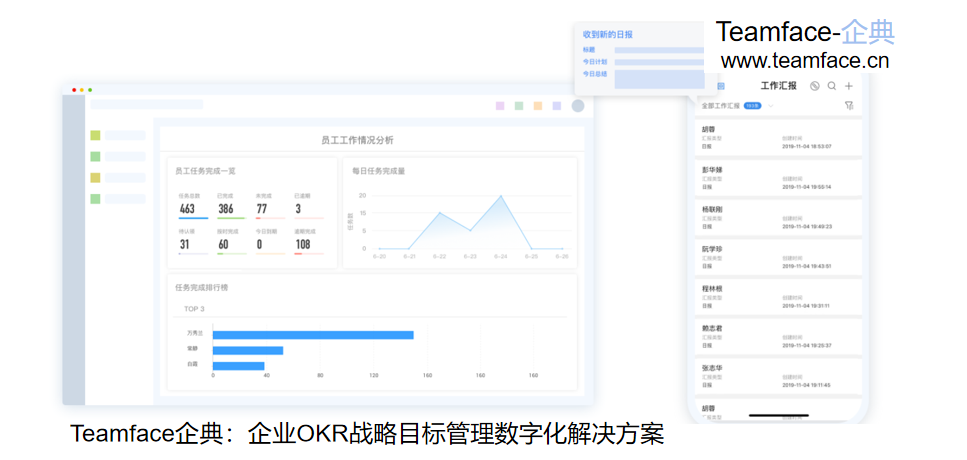Click the 已完成 value 386
The image size is (967, 460).
[226, 209]
